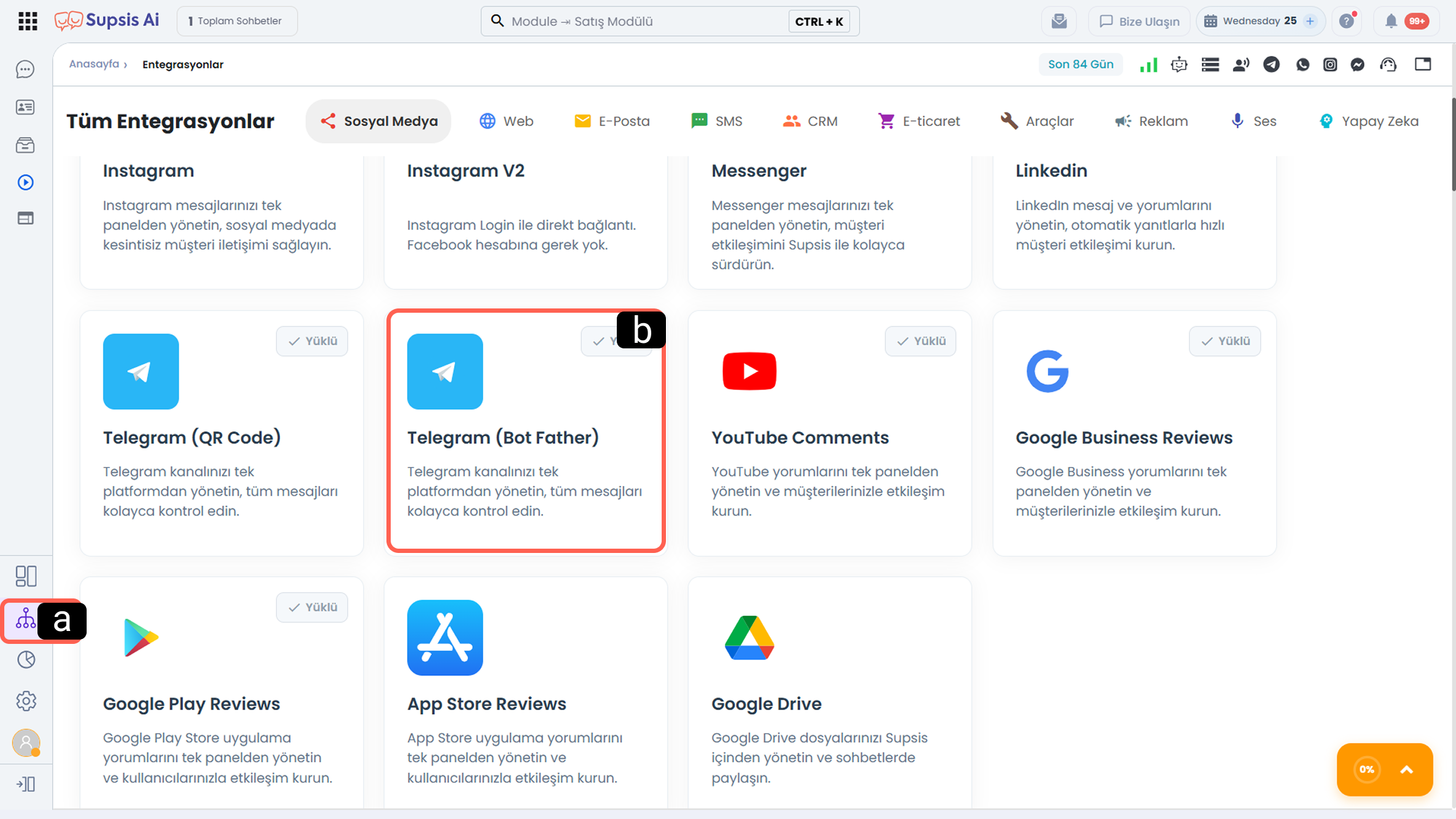1456x819 pixels.
Task: Click the speaking users icon
Action: click(x=1241, y=65)
